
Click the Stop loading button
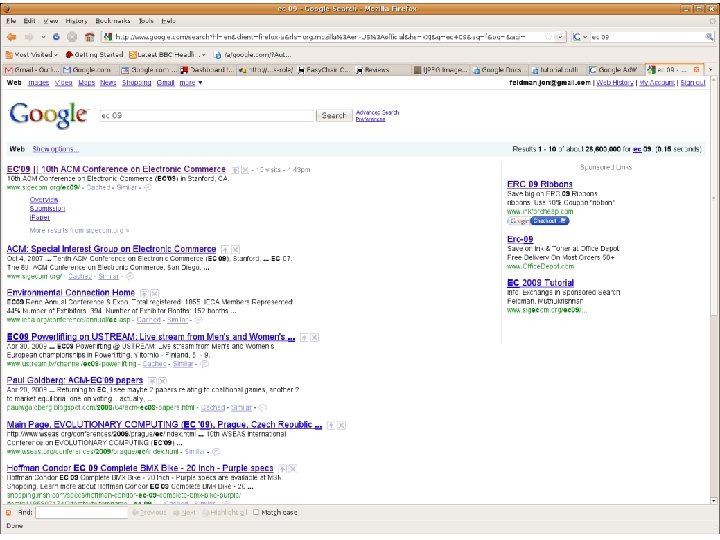(72, 37)
